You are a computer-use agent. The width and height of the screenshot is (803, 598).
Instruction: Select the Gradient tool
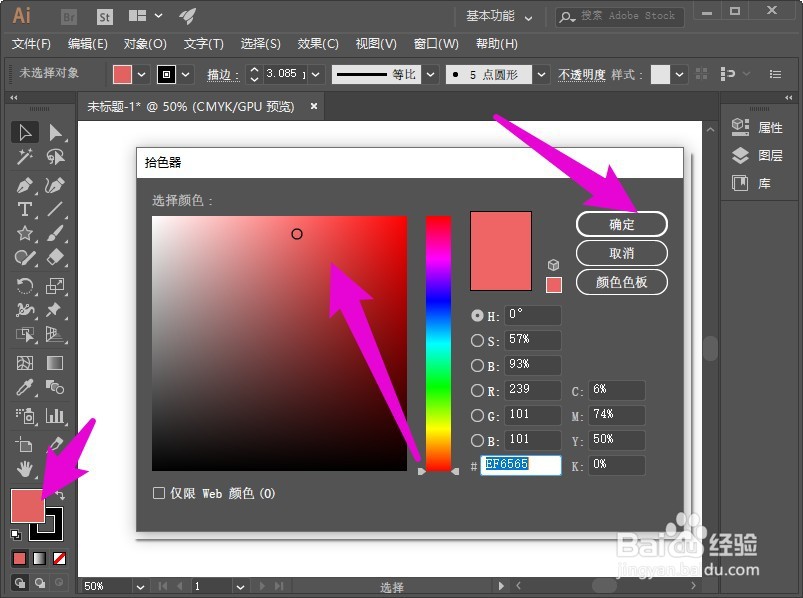pos(55,362)
